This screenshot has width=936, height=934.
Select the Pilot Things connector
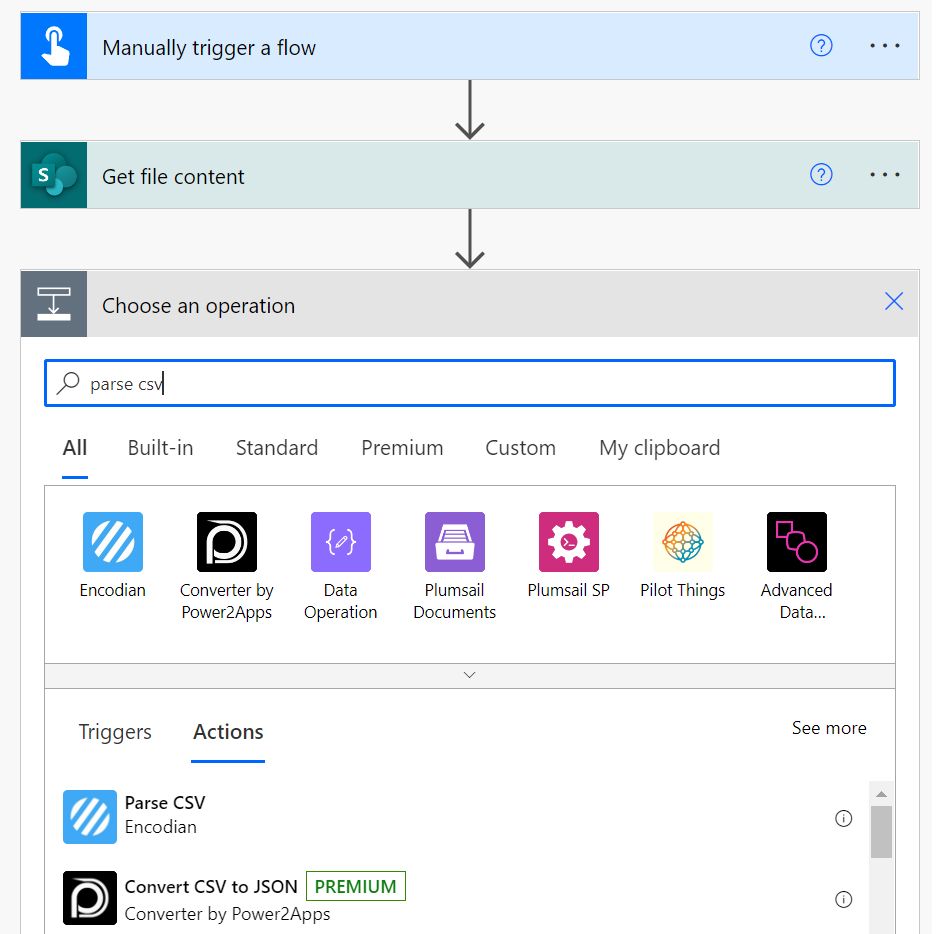point(683,555)
